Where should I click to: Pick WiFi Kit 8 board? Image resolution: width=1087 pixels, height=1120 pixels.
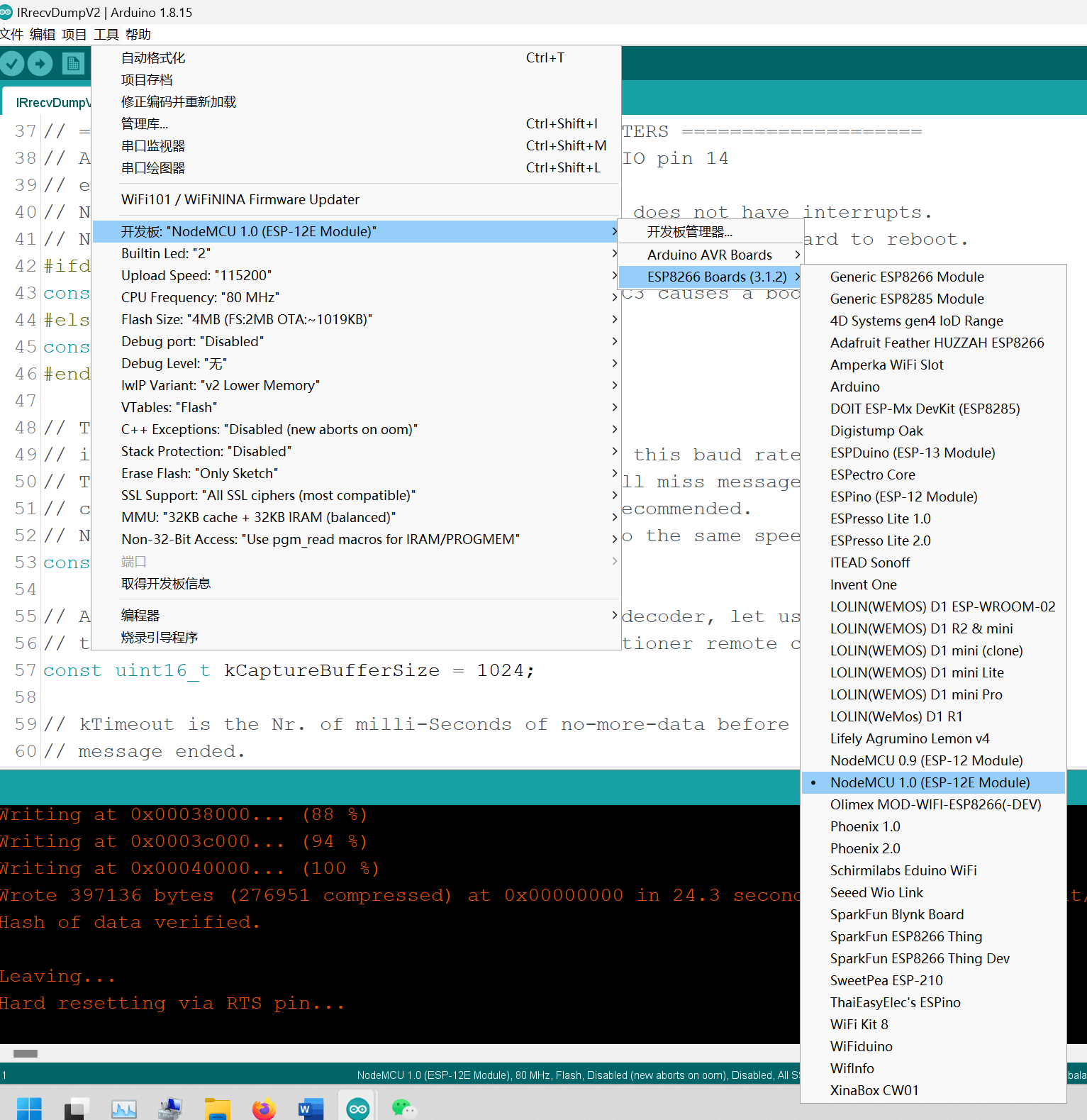click(x=933, y=1024)
